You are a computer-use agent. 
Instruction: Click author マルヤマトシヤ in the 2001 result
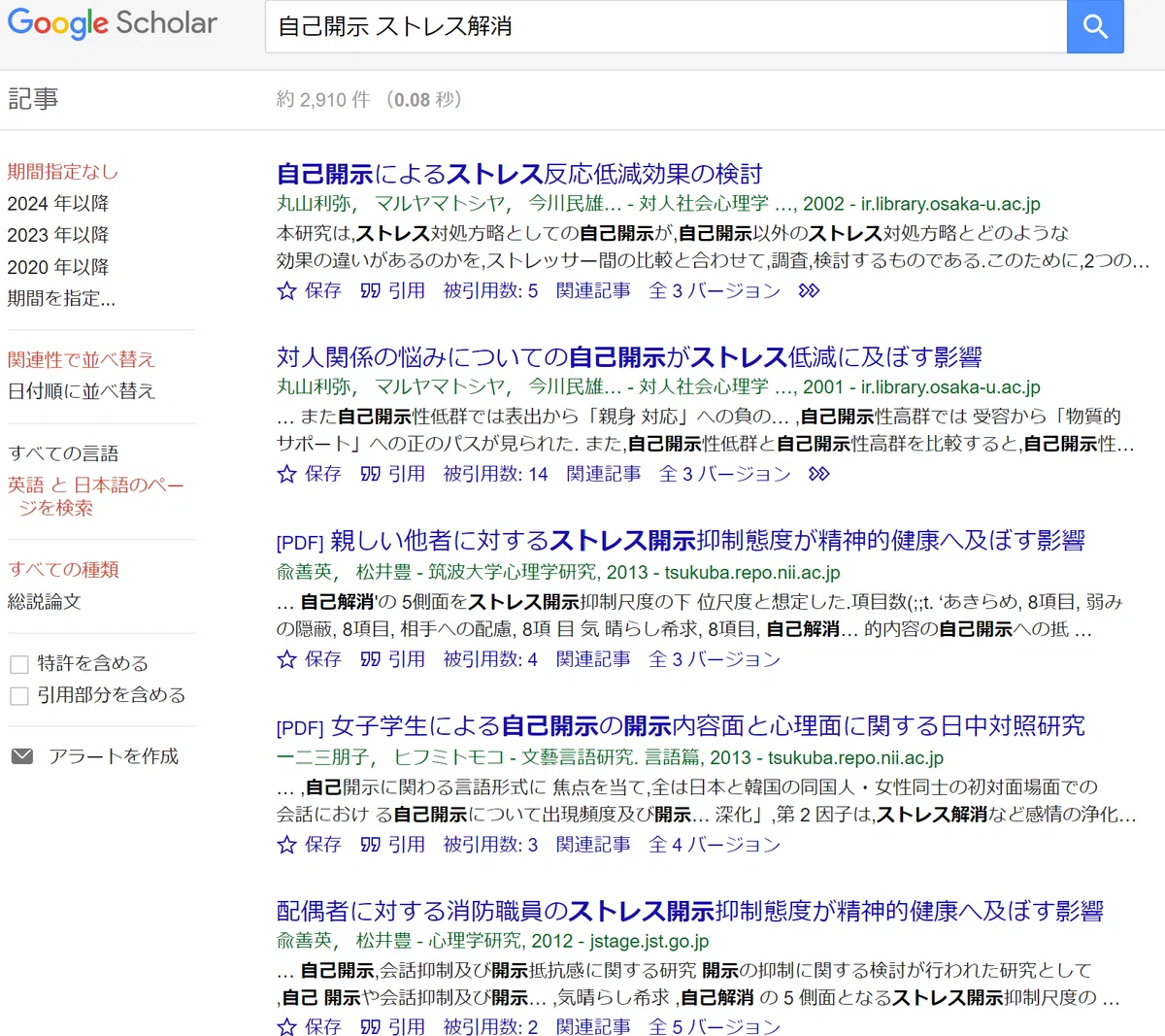pyautogui.click(x=441, y=387)
